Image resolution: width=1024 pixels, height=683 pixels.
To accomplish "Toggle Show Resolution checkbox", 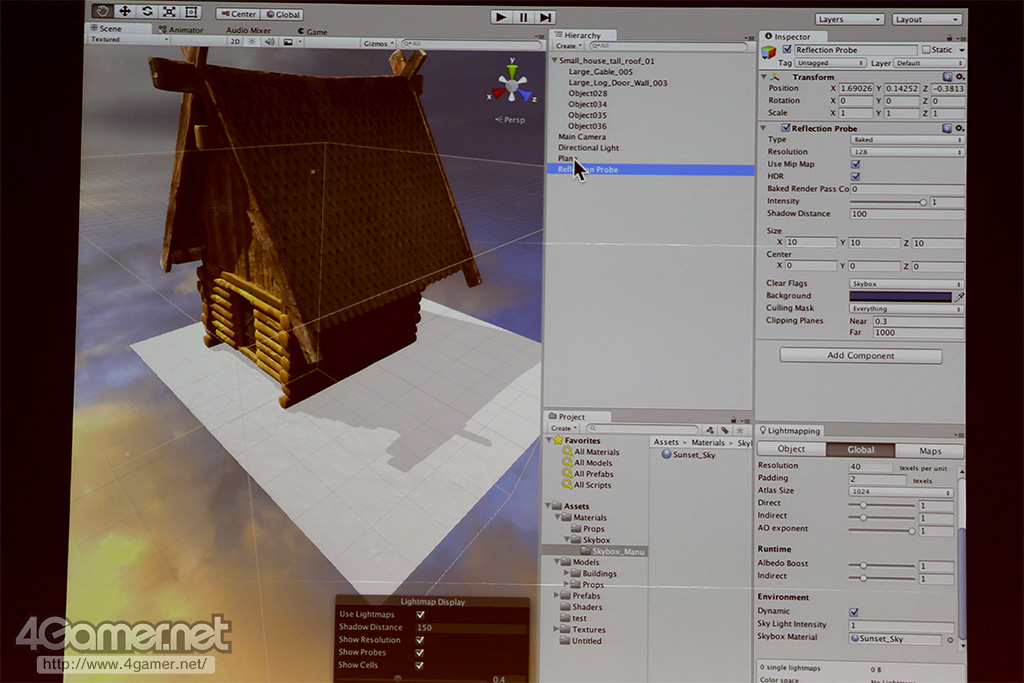I will pyautogui.click(x=420, y=640).
